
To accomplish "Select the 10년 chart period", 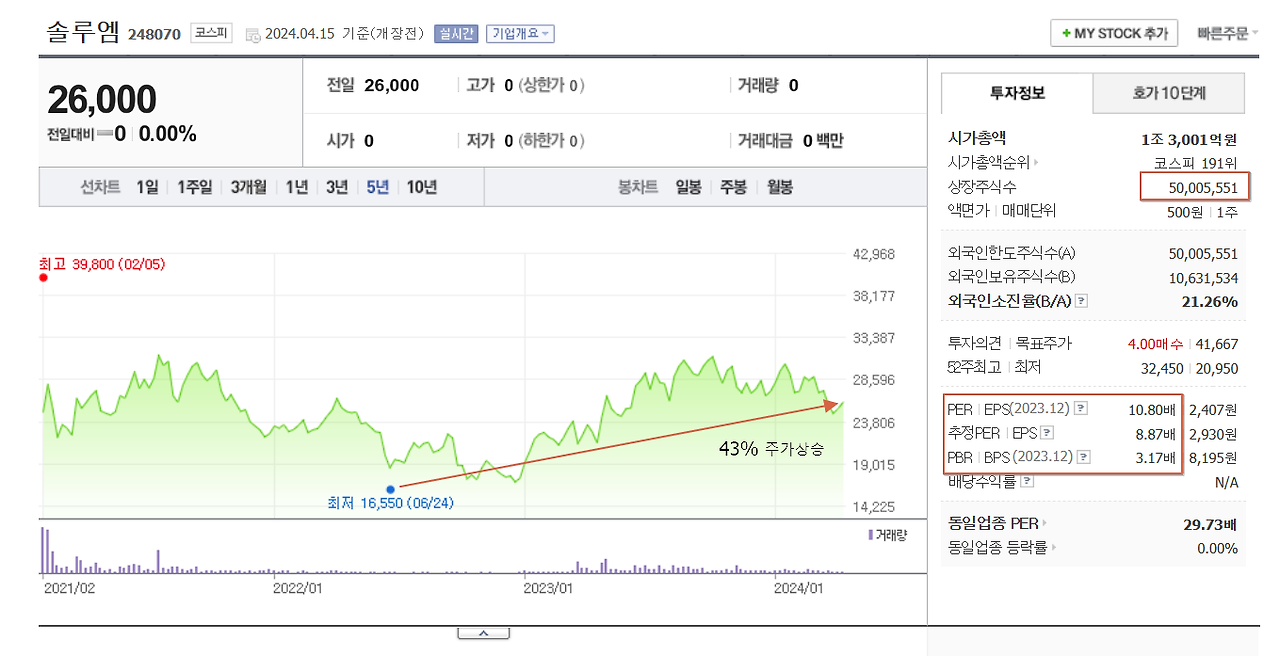I will [419, 187].
